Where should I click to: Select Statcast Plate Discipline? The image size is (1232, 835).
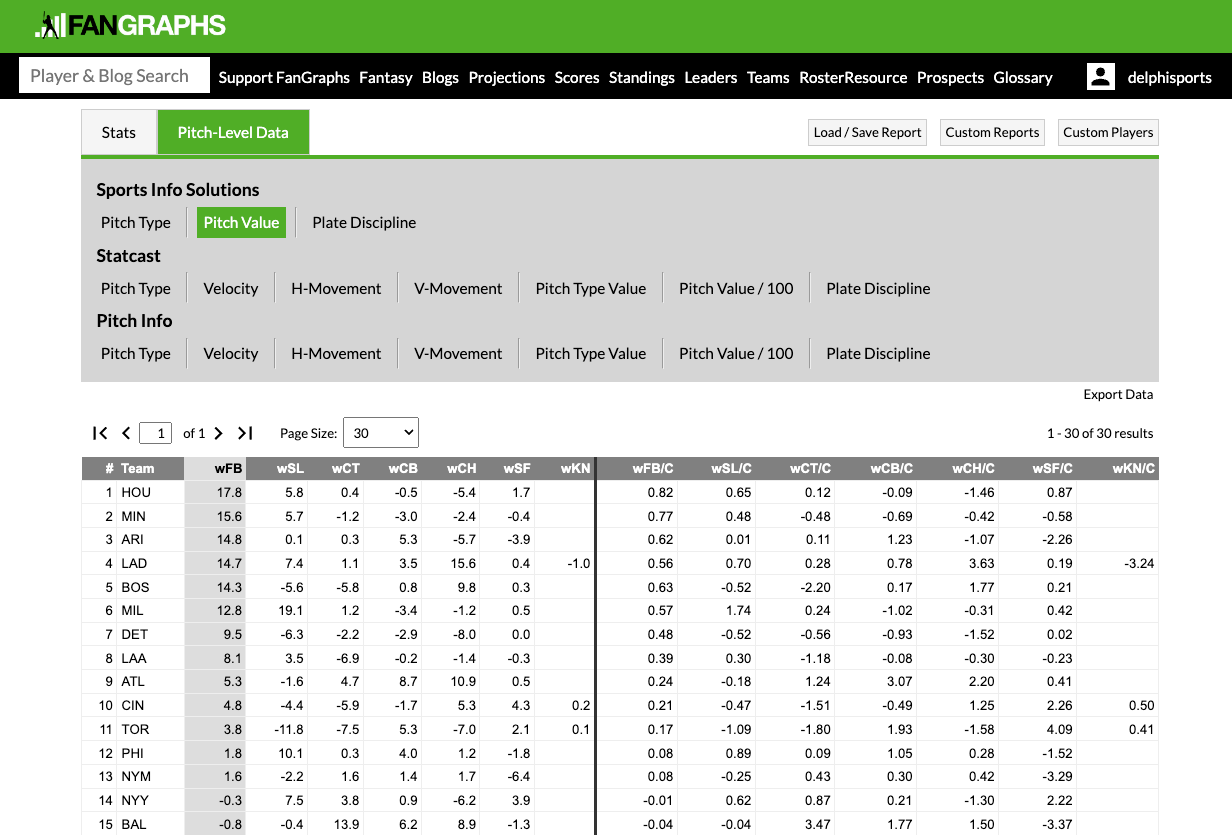(x=878, y=288)
